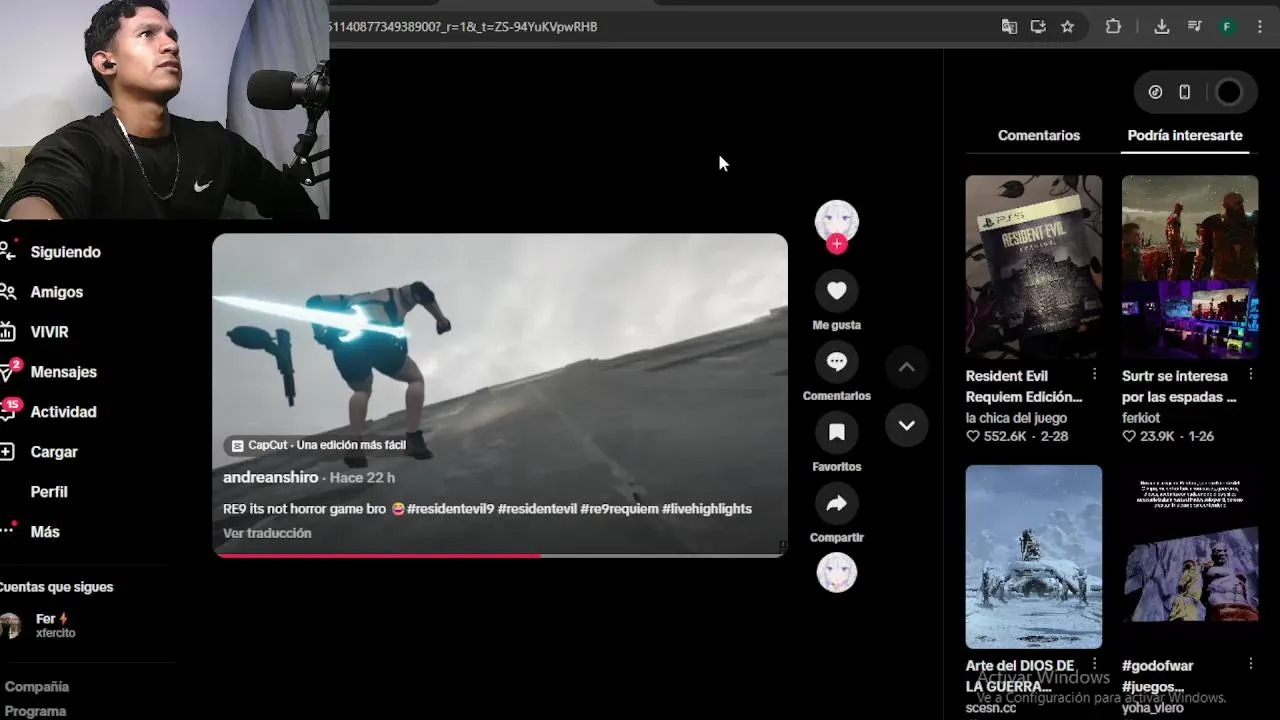Click the CapCut Una edición más fácil tag
The image size is (1280, 720).
click(318, 445)
